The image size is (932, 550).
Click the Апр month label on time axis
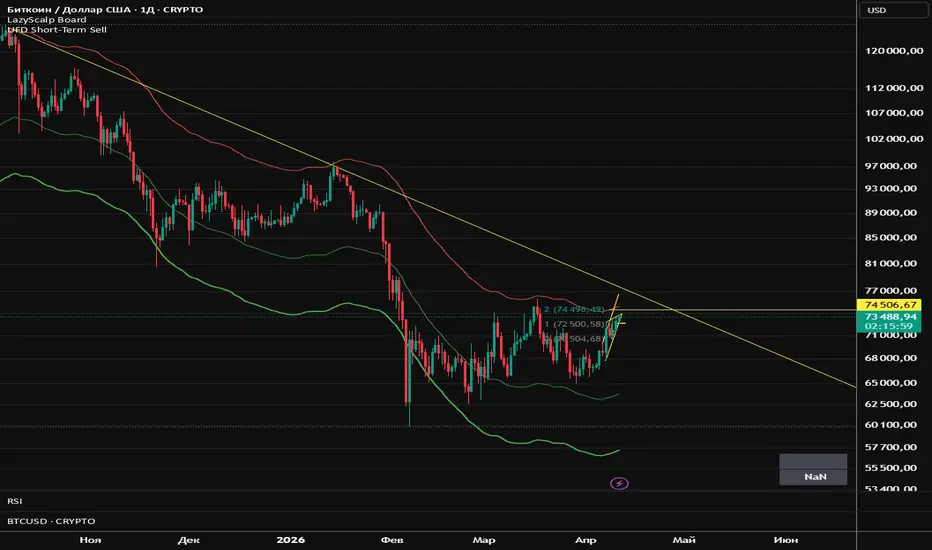[x=585, y=540]
